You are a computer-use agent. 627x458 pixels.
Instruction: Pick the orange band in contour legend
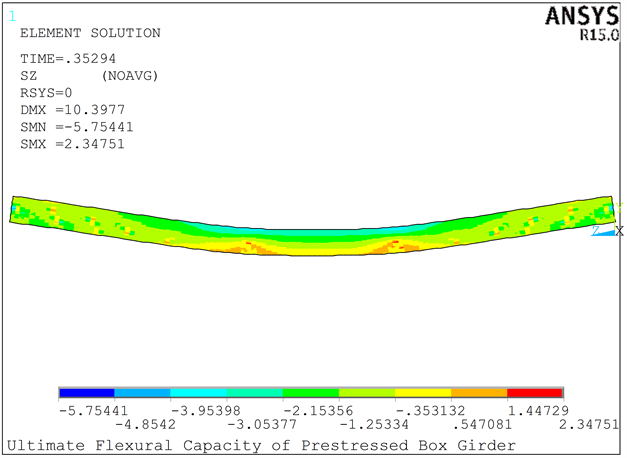[x=479, y=392]
